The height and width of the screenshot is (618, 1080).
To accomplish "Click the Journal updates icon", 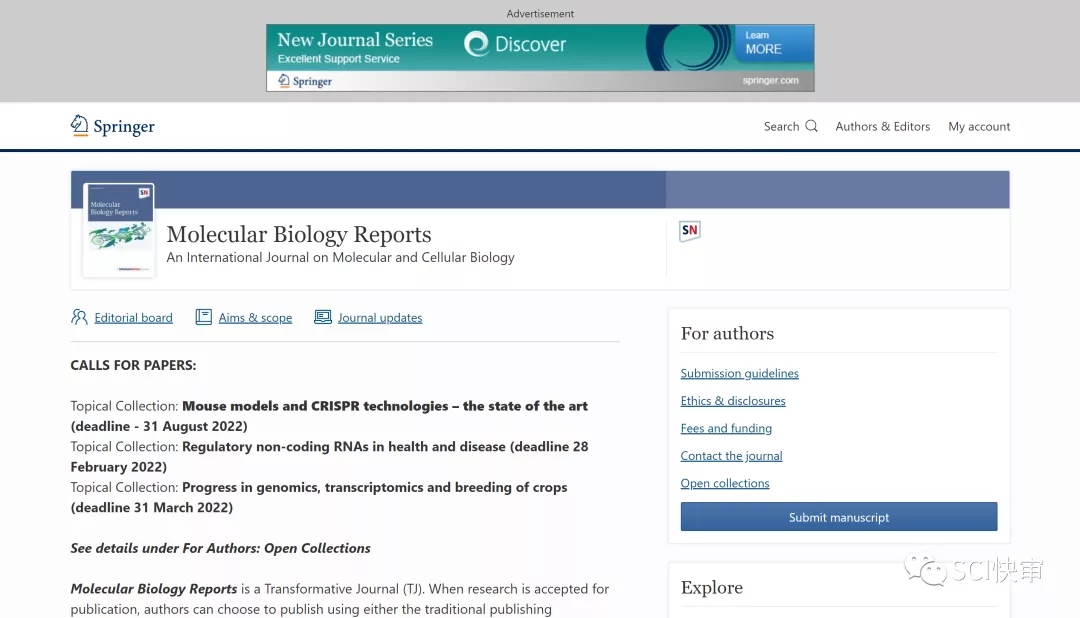I will (322, 317).
